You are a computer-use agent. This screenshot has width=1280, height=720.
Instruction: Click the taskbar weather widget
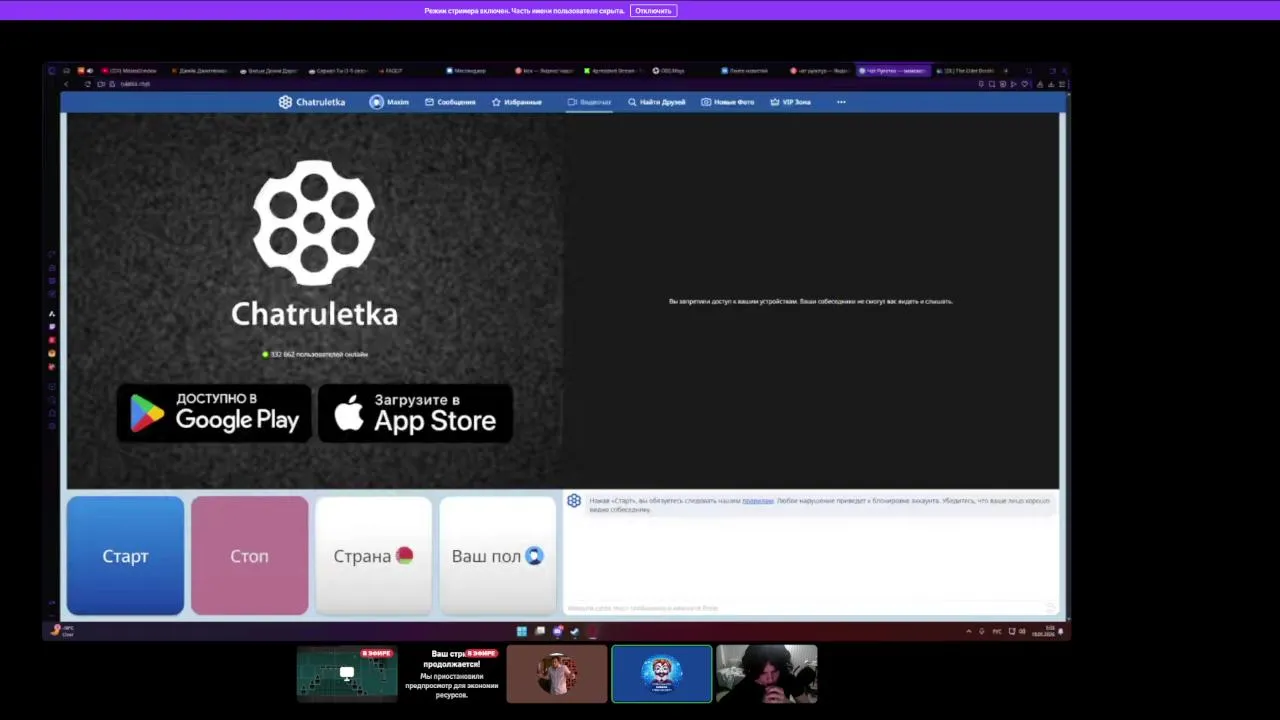tap(62, 631)
